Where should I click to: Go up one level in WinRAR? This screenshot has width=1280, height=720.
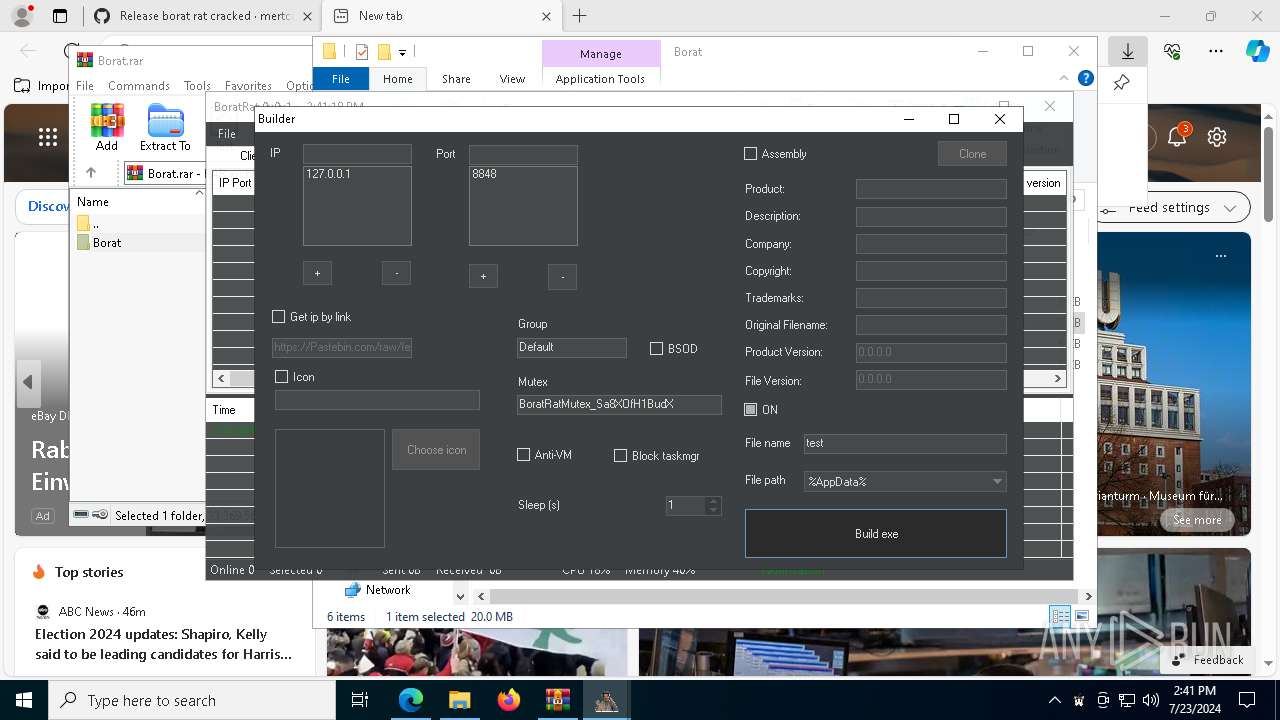91,172
